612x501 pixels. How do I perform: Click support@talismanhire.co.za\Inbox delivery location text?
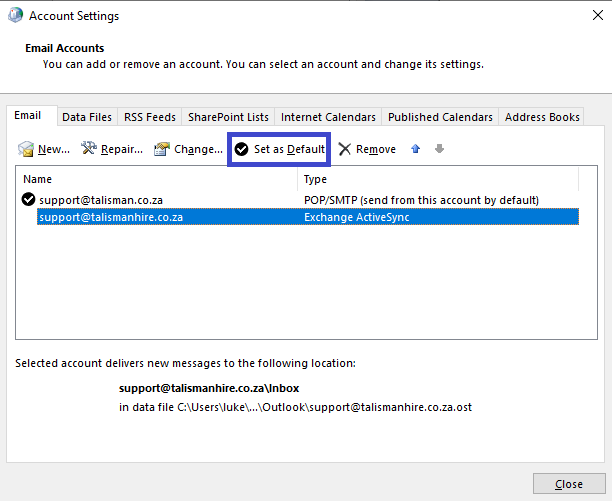tap(209, 388)
